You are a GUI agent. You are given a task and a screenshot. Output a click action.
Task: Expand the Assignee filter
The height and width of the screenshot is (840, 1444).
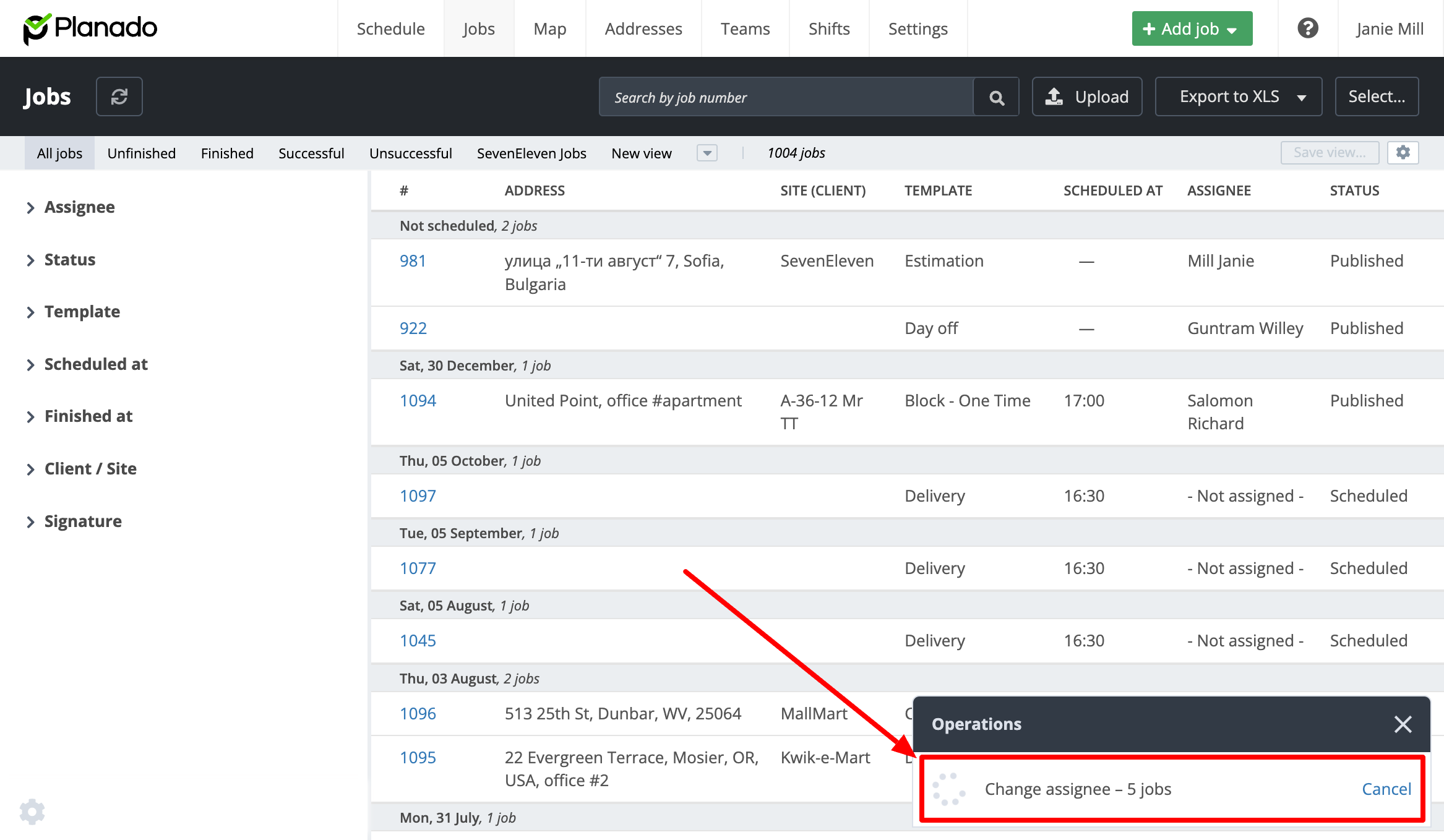[79, 207]
